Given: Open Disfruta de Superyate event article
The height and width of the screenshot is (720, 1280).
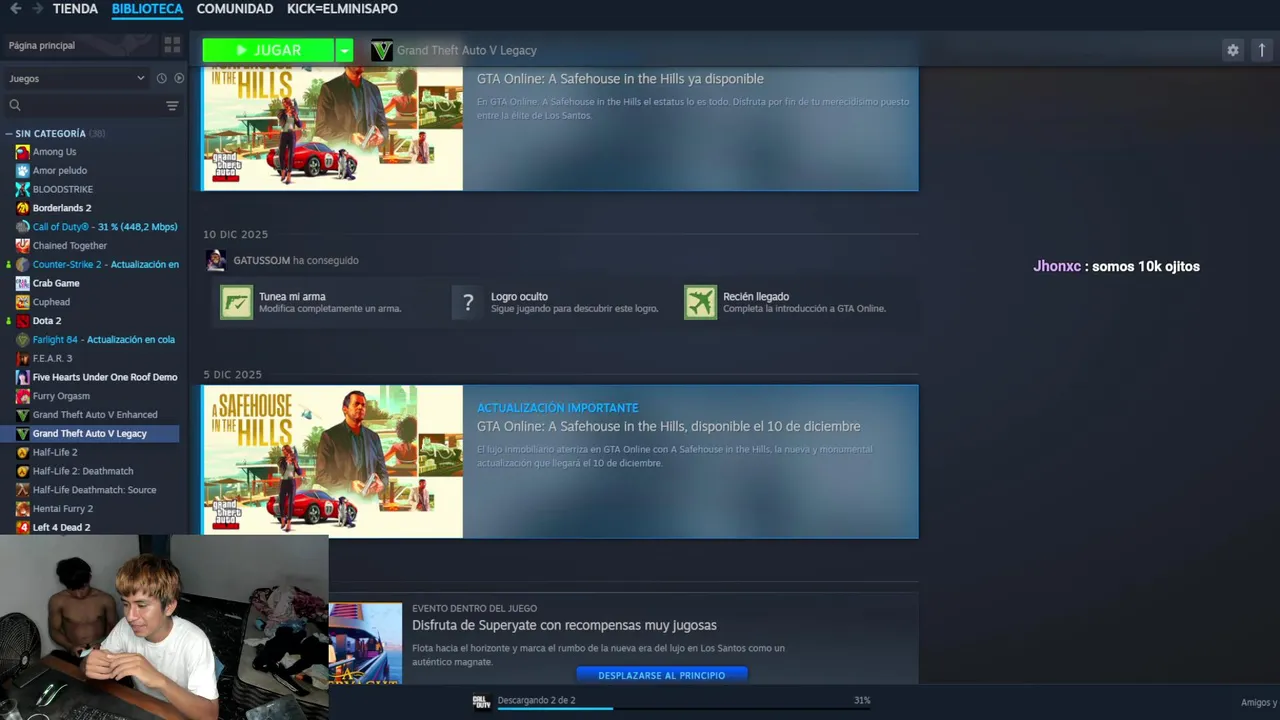Looking at the screenshot, I should click(564, 625).
